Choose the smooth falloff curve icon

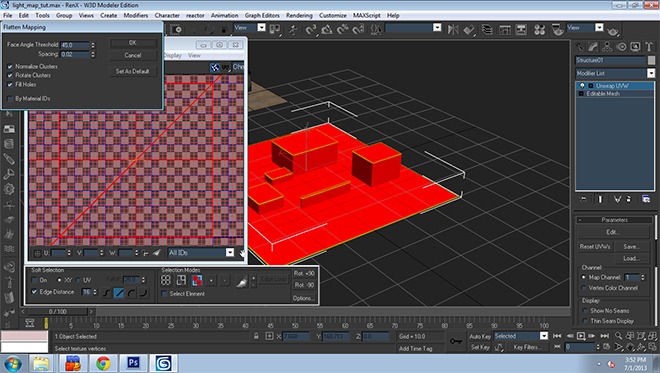(106, 293)
